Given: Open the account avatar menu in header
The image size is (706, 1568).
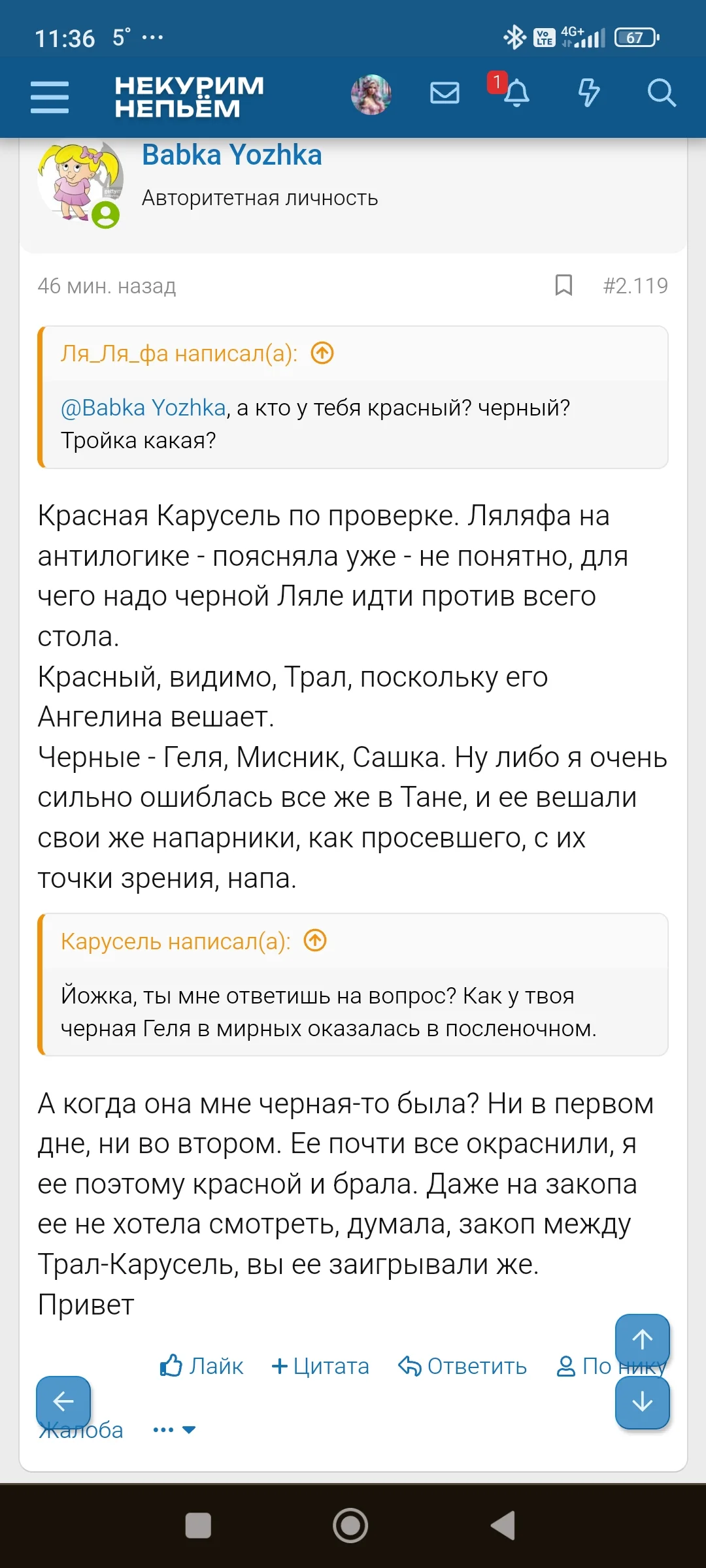Looking at the screenshot, I should point(371,95).
